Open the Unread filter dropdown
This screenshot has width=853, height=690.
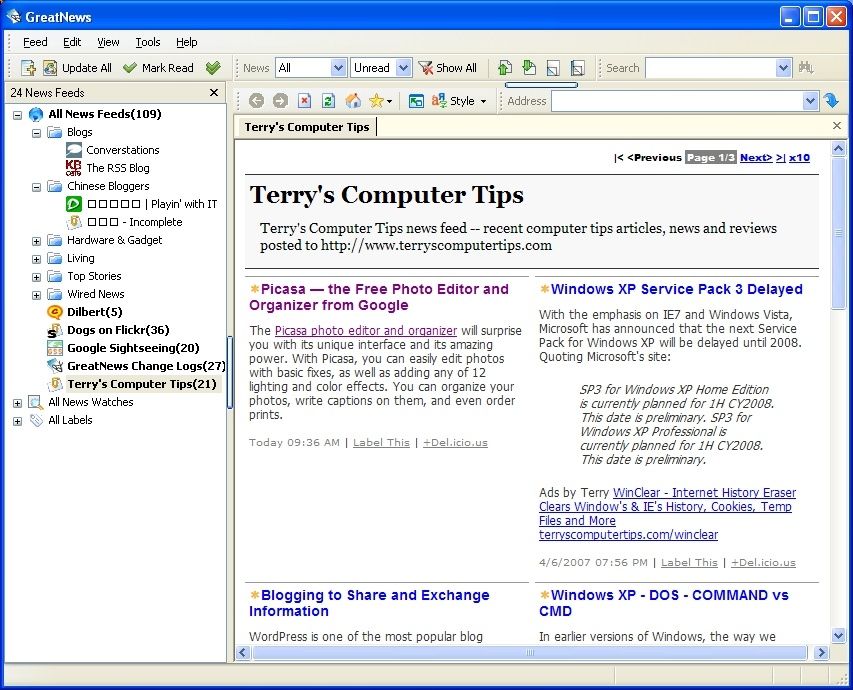[403, 68]
